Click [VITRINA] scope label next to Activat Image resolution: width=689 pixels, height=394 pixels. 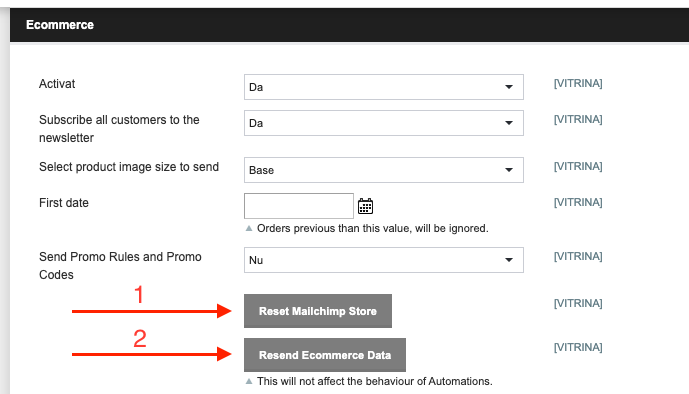coord(578,83)
